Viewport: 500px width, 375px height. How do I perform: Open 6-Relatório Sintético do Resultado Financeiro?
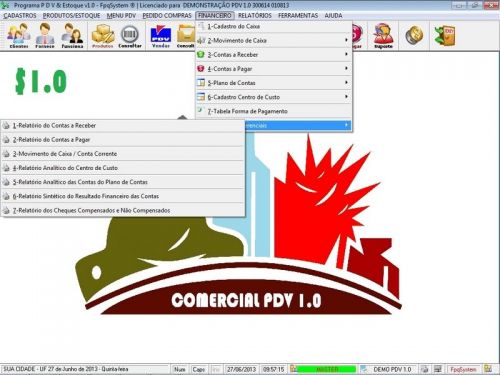pos(123,196)
